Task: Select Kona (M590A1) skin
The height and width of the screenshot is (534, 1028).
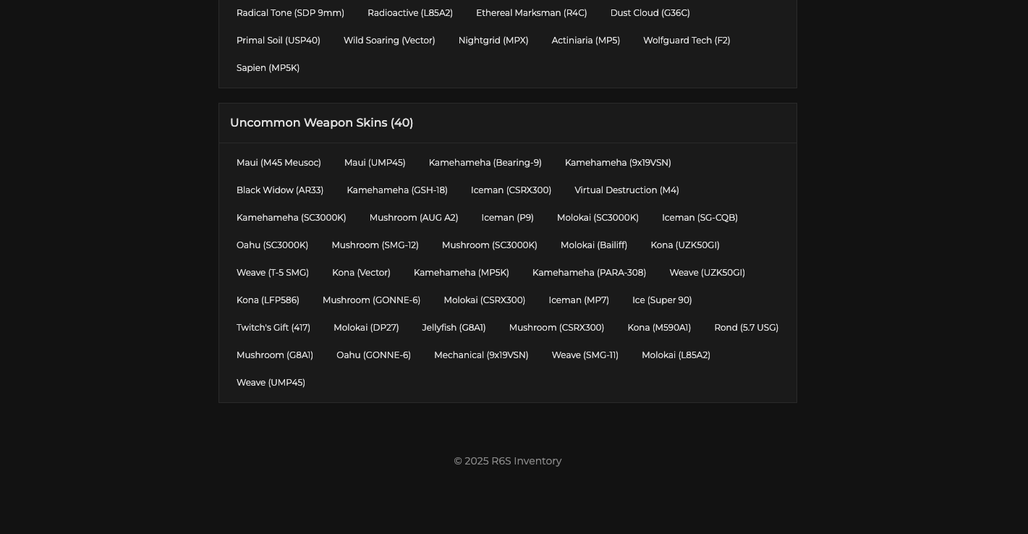Action: (x=659, y=328)
